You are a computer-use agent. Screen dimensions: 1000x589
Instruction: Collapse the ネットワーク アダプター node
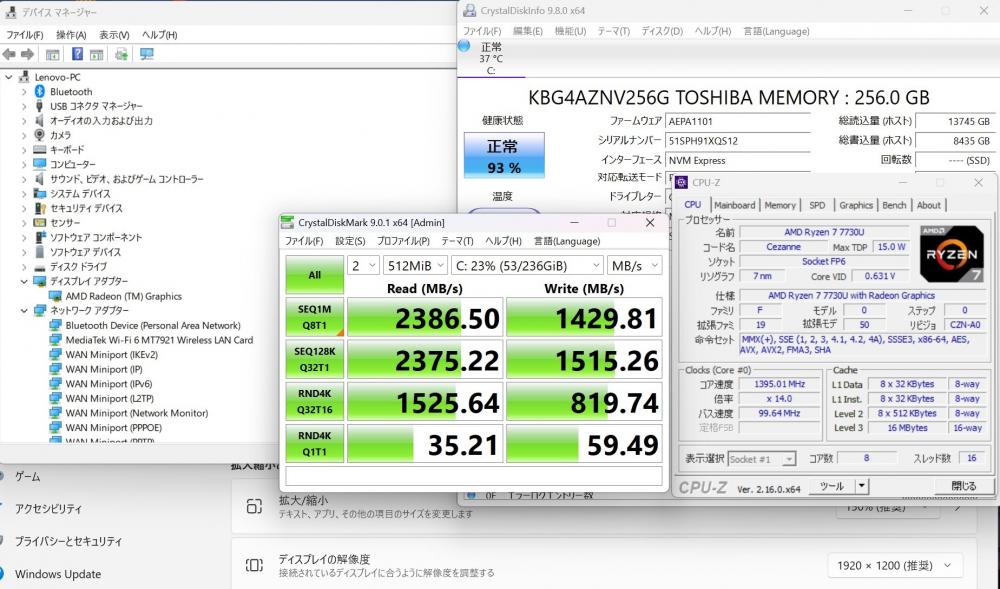pos(24,310)
